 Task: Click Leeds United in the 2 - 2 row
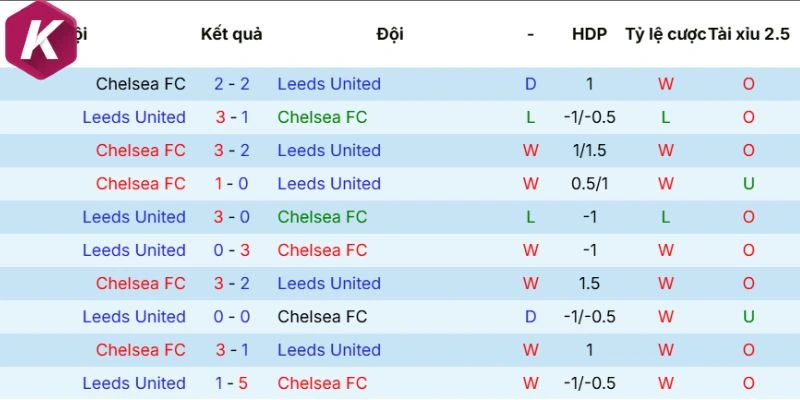point(329,84)
